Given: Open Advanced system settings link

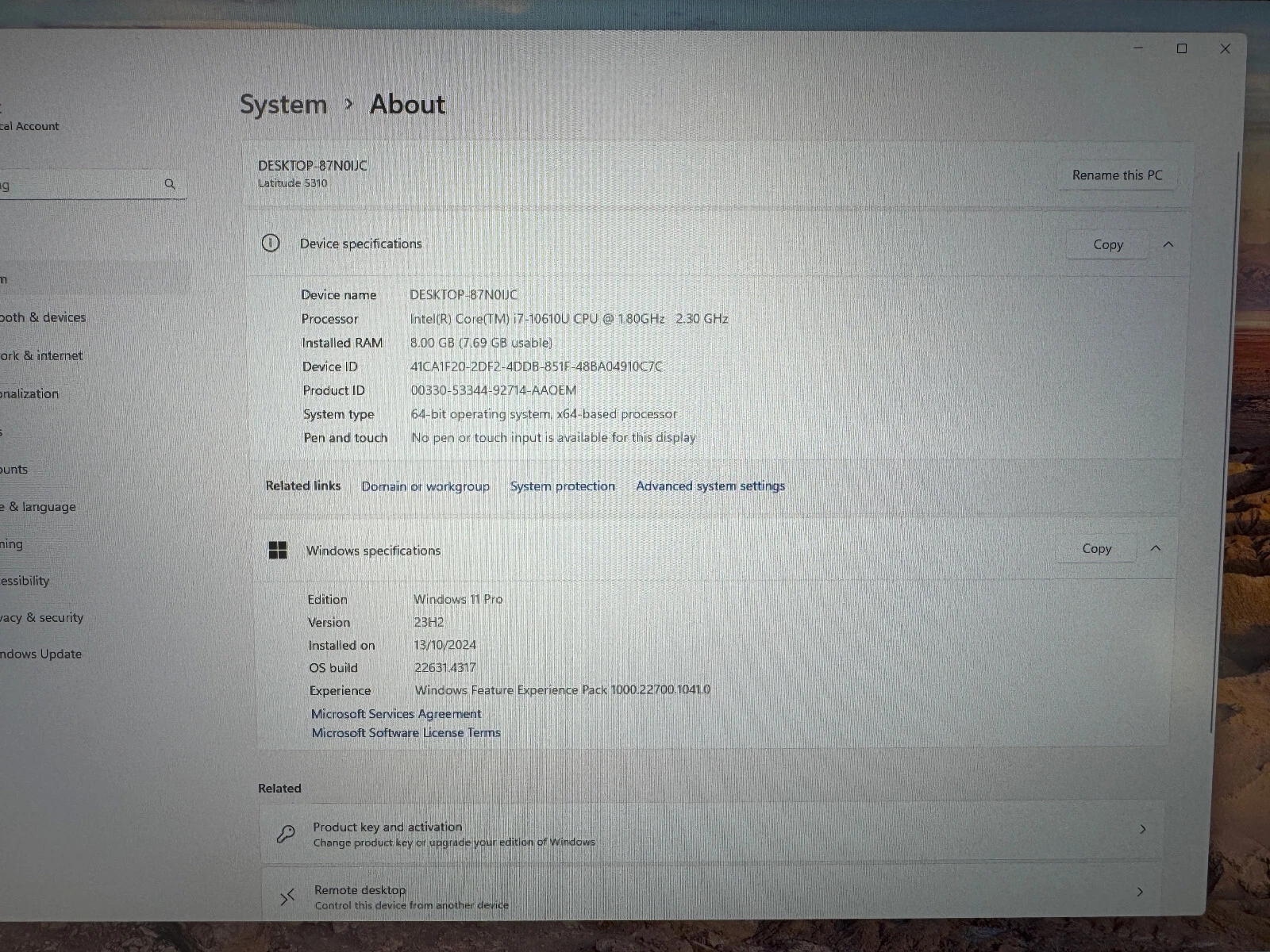Looking at the screenshot, I should coord(710,486).
